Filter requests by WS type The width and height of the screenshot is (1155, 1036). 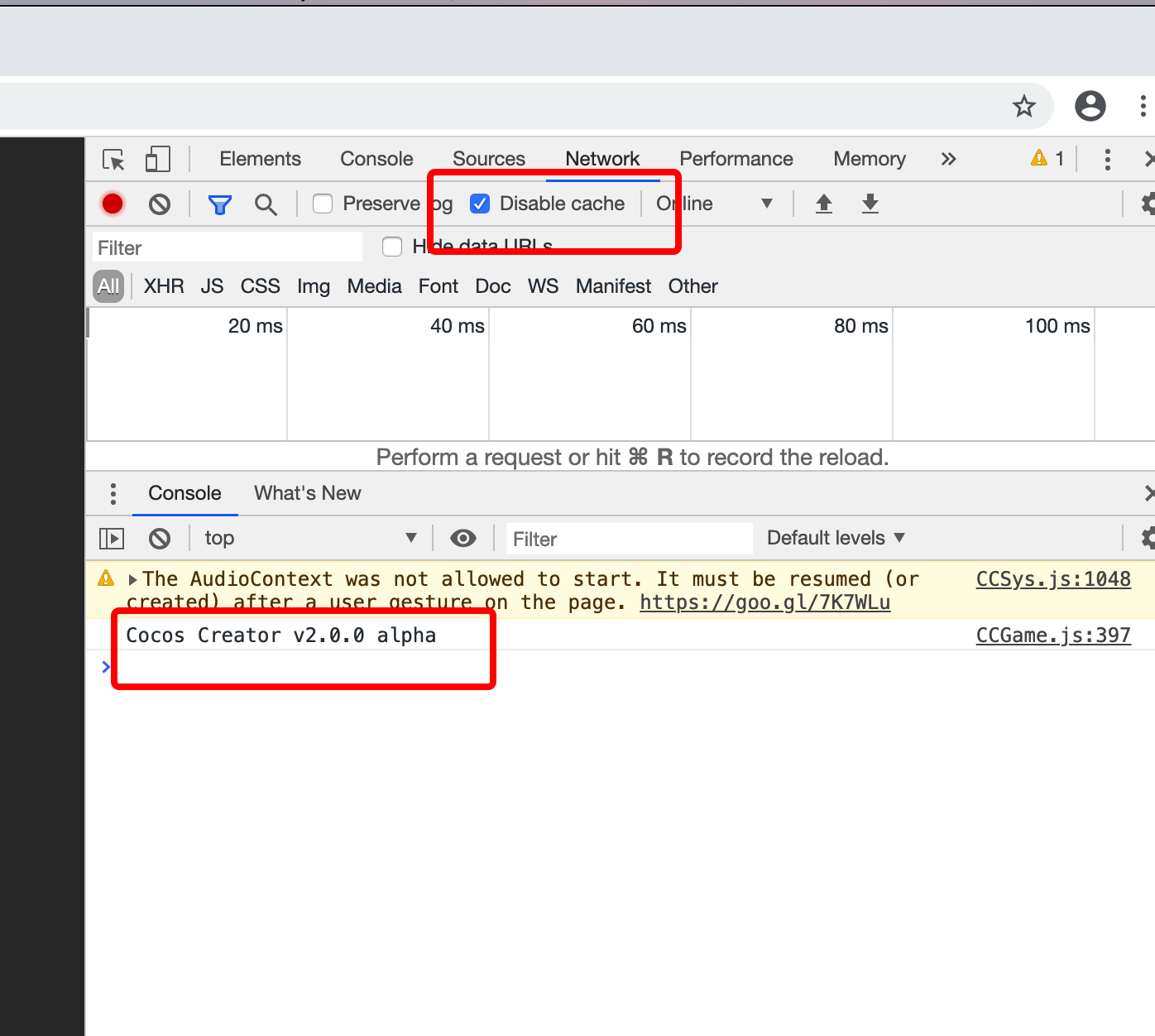(x=543, y=286)
